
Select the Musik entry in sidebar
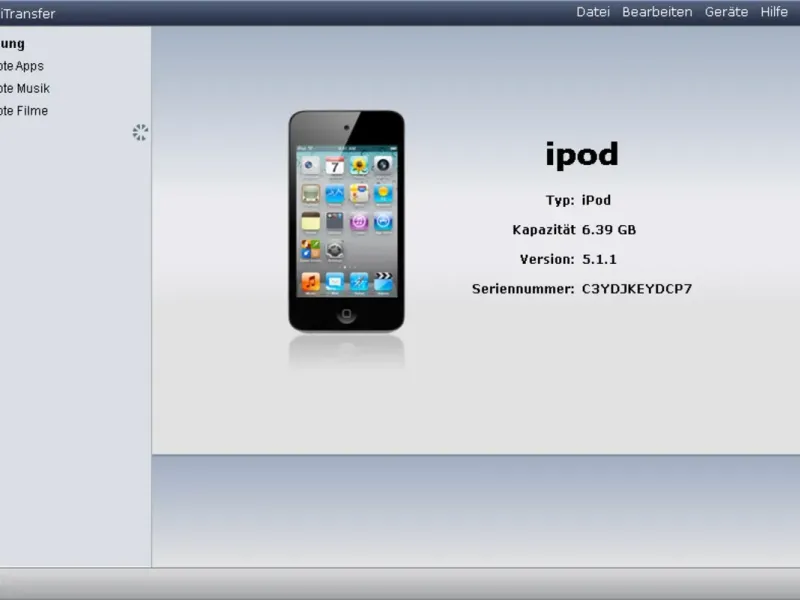[25, 89]
